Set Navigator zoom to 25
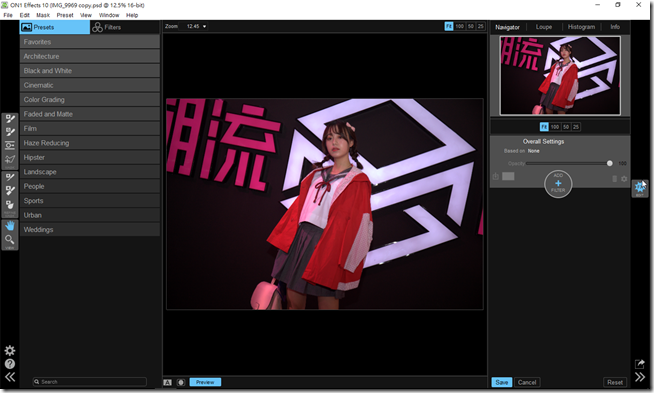This screenshot has width=654, height=393. [576, 127]
